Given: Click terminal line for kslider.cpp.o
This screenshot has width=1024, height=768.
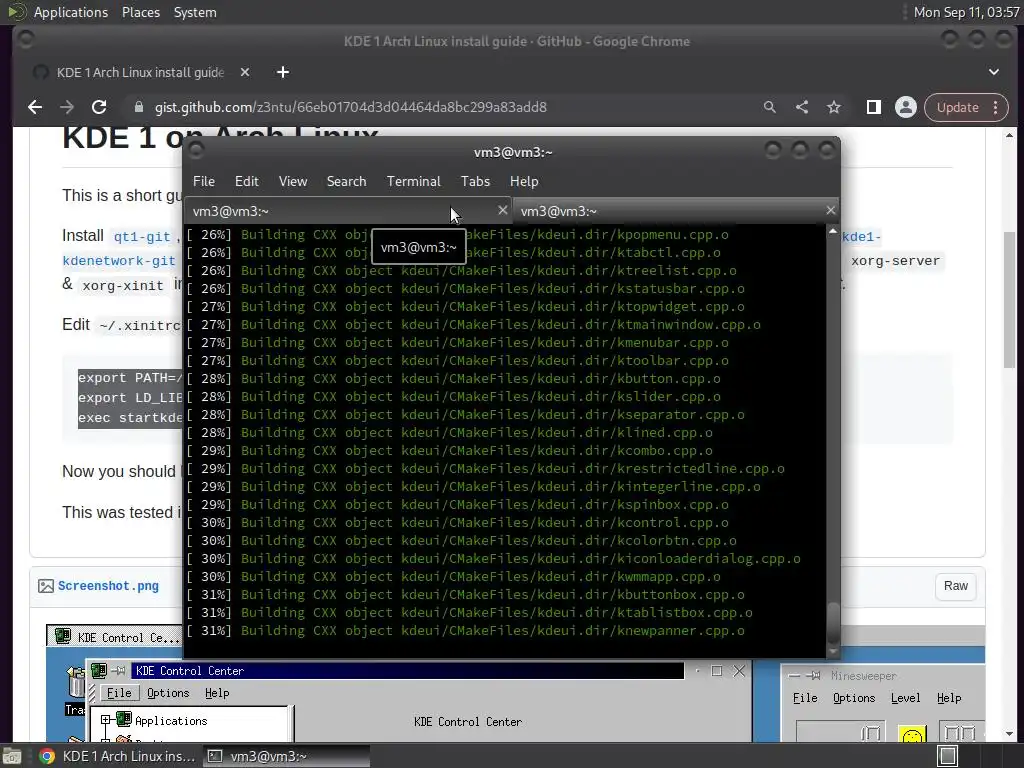Looking at the screenshot, I should tap(453, 396).
